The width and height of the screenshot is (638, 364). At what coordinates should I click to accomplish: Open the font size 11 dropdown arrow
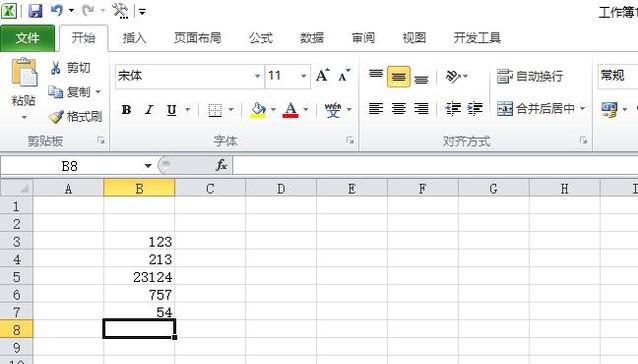(x=303, y=76)
